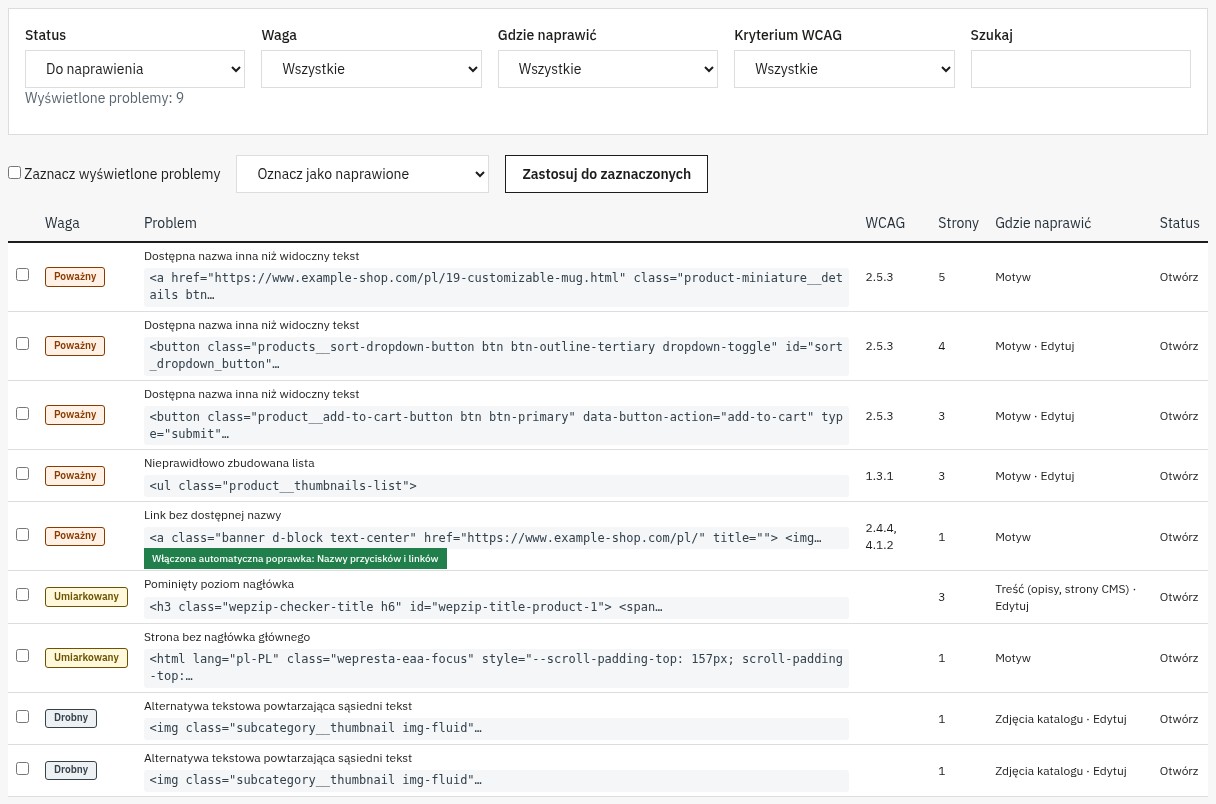Click Edytuj for 'Pominięty poziom nagłówka'
1216x804 pixels.
(x=1012, y=605)
